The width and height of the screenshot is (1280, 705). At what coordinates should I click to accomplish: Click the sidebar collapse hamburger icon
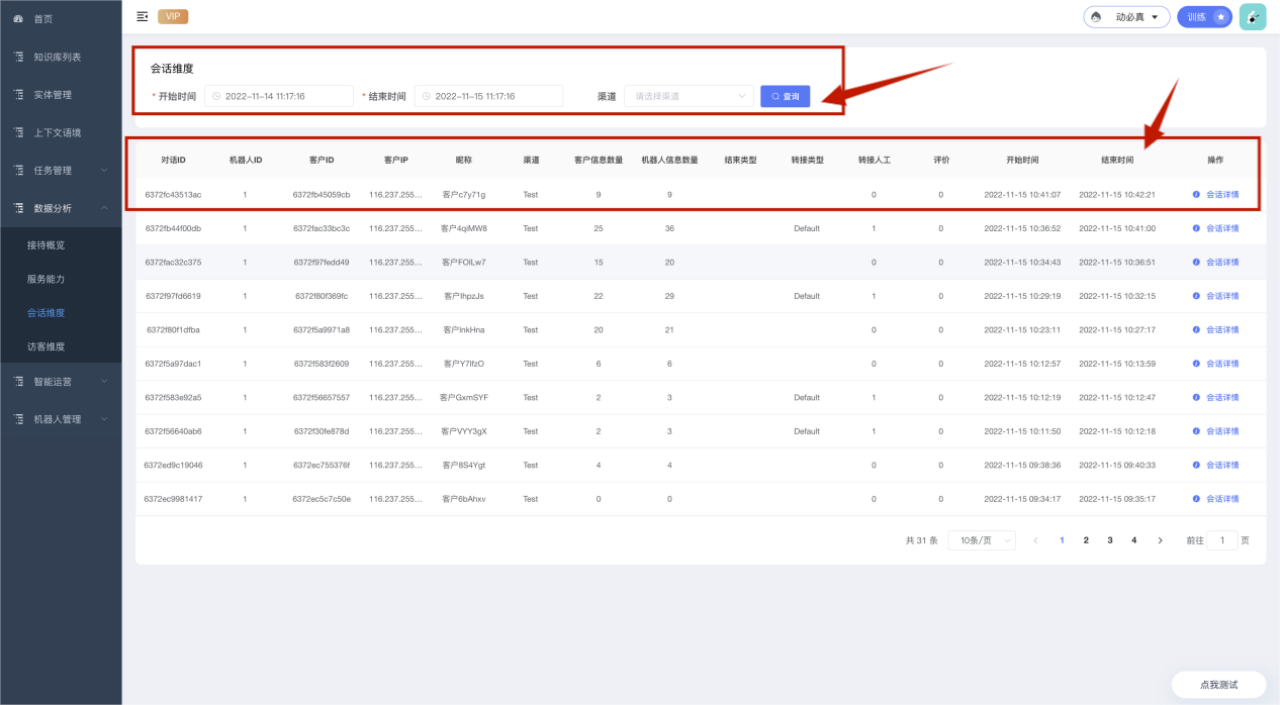tap(142, 16)
